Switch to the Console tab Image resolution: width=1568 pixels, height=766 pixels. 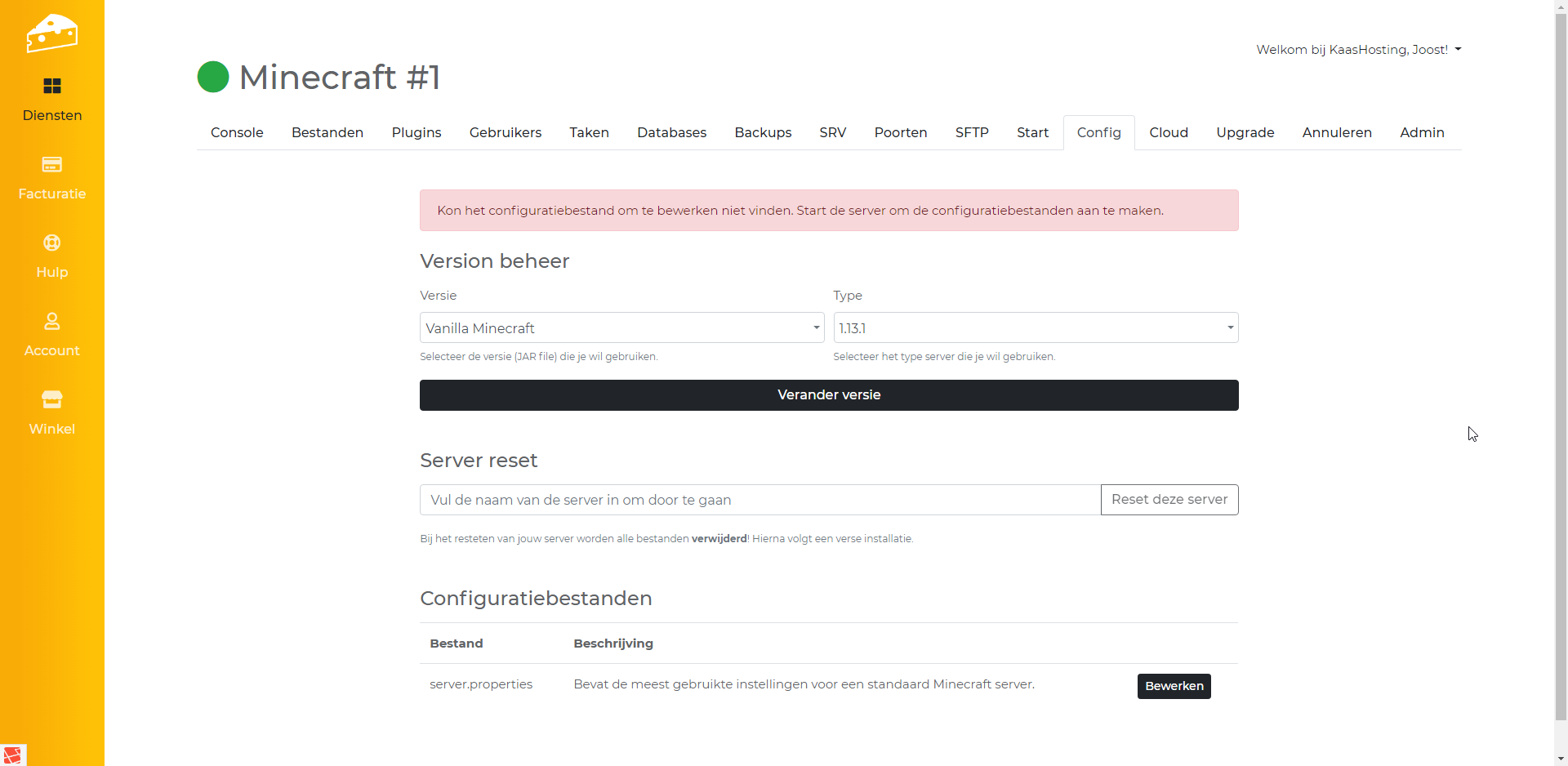pyautogui.click(x=237, y=133)
